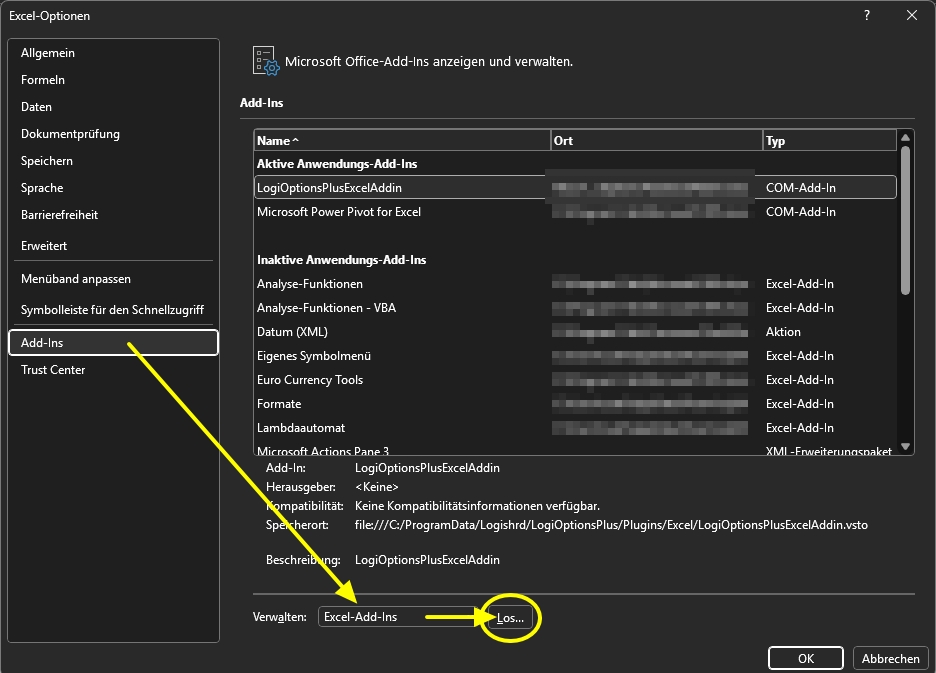Click the Add-Ins gear icon in header

(264, 61)
